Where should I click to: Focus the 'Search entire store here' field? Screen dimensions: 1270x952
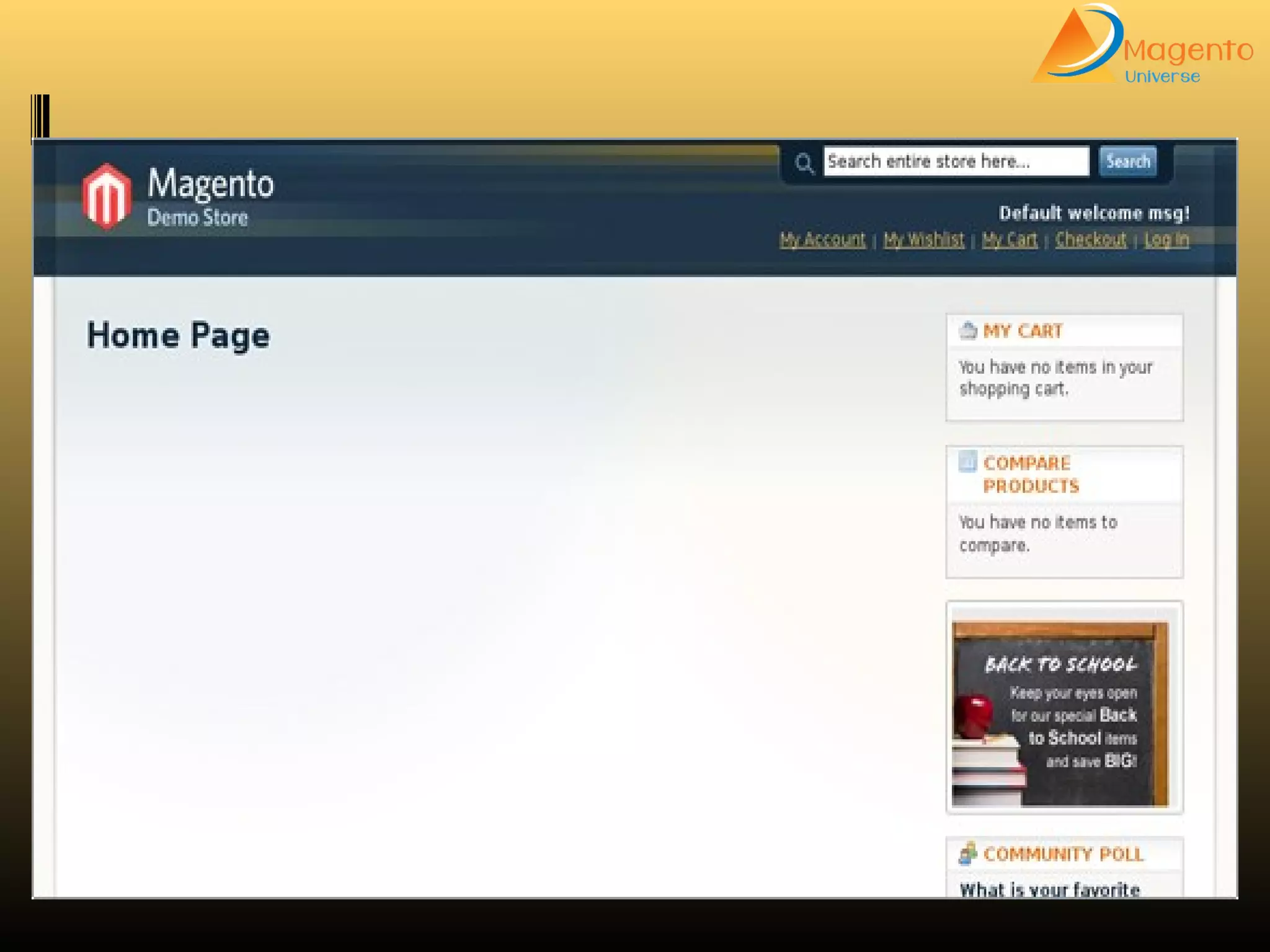pos(955,162)
